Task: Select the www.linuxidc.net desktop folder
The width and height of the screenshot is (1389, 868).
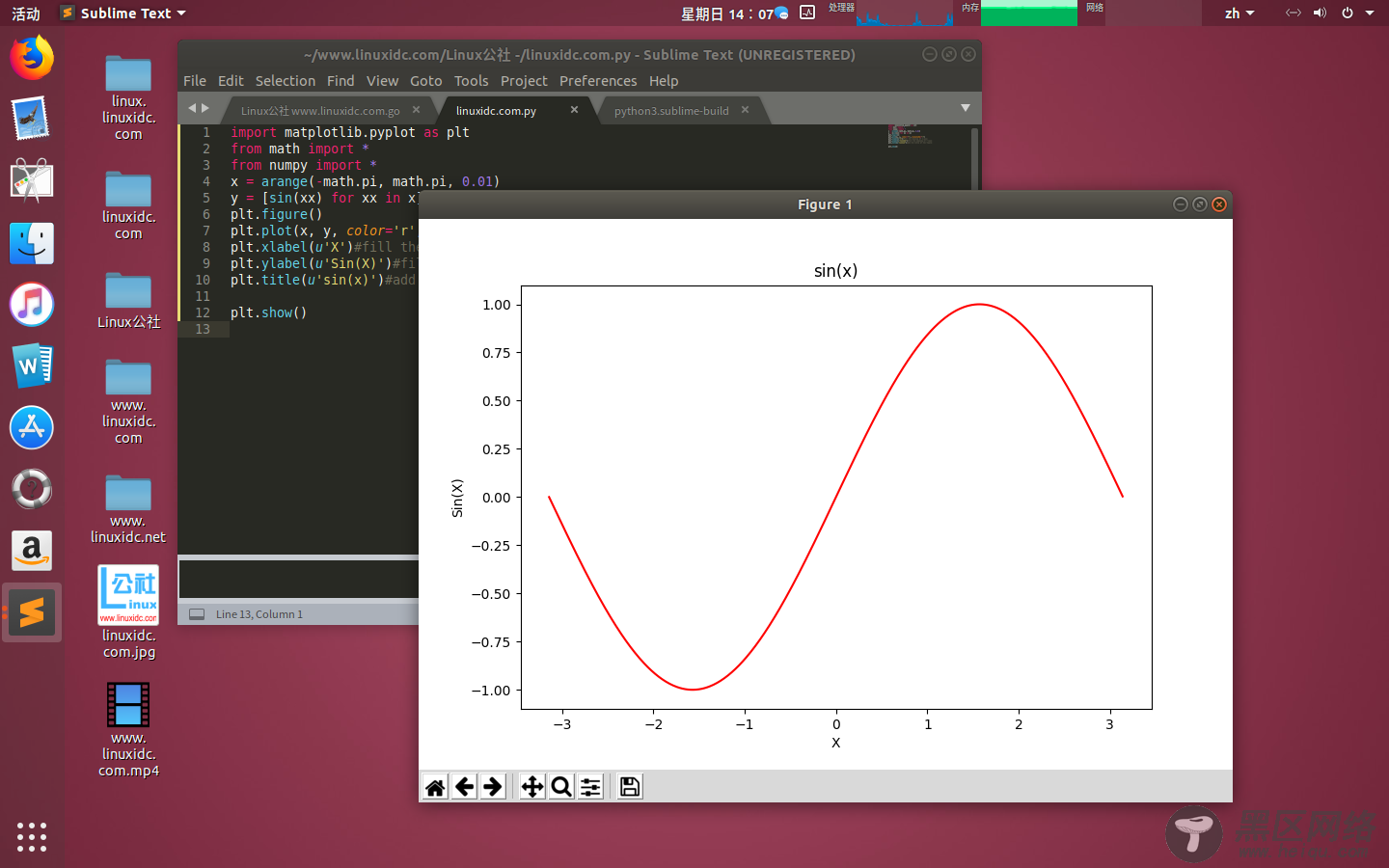Action: [x=128, y=509]
